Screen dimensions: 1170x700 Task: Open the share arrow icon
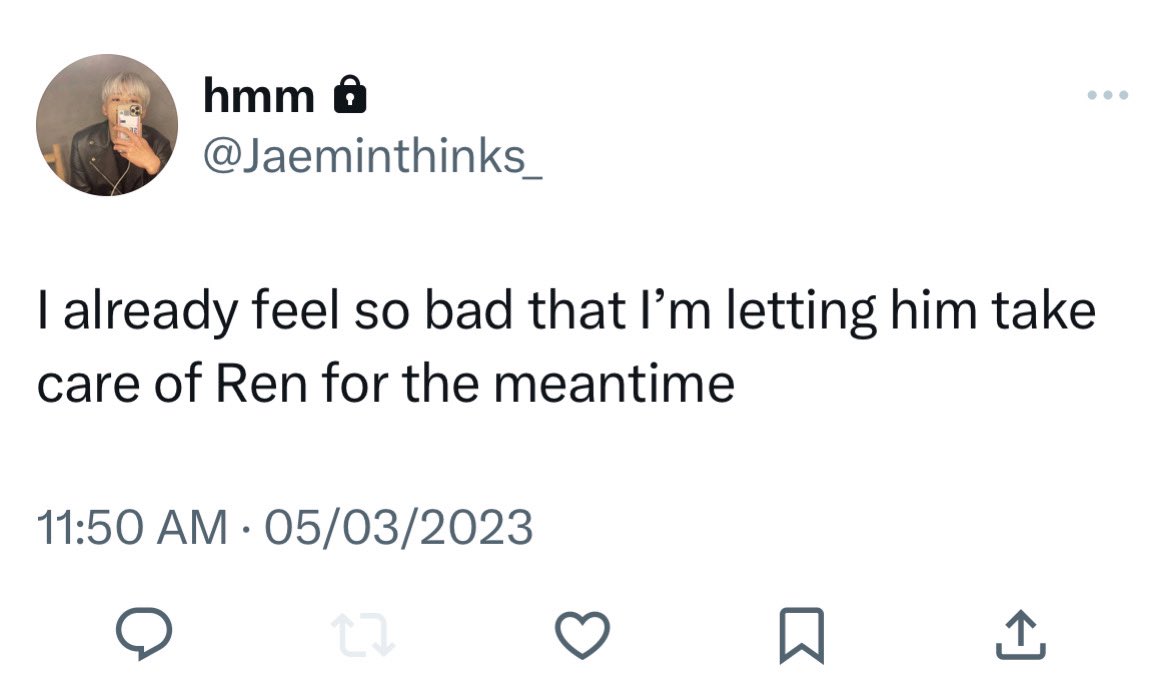click(x=1021, y=635)
